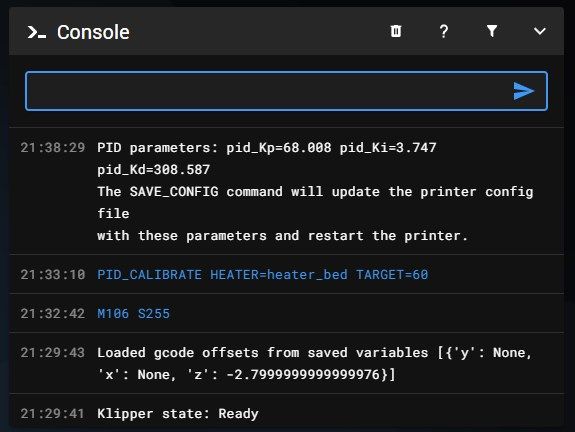
Task: Click the M106 S255 command entry
Action: [x=133, y=314]
